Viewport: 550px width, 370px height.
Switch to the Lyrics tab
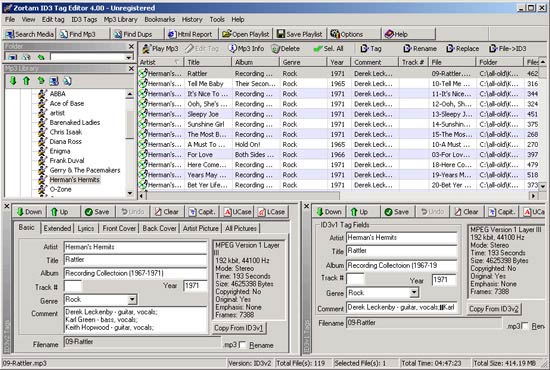86,228
